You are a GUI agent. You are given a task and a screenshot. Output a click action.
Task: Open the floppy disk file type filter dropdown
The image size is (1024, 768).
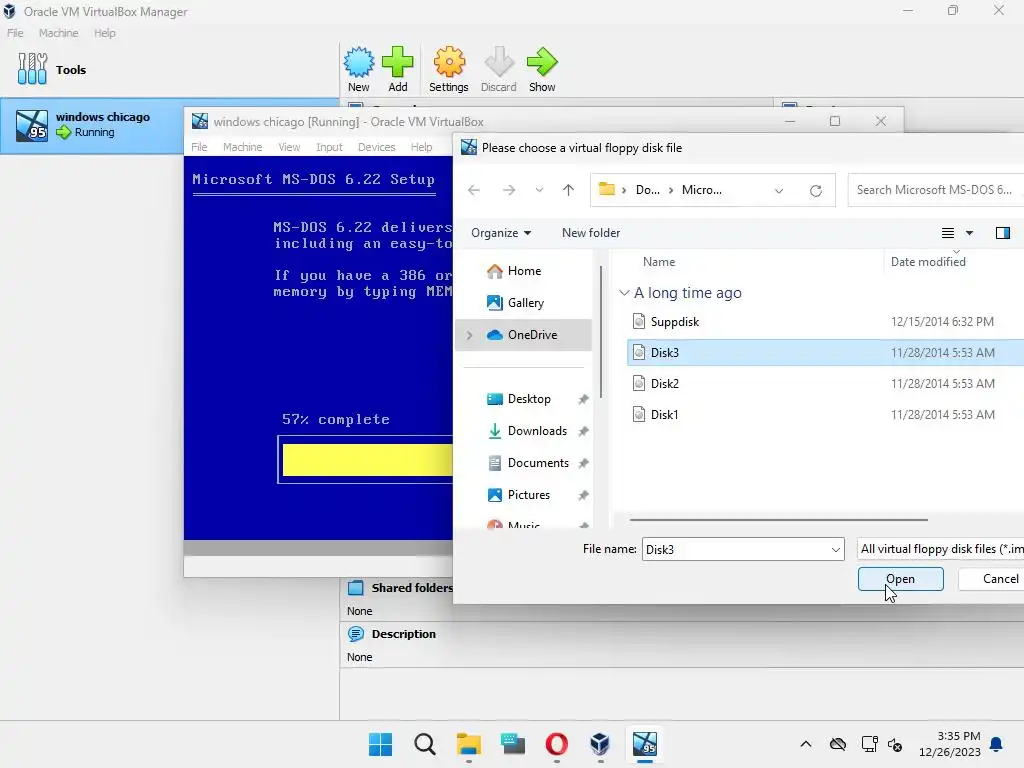[x=940, y=549]
